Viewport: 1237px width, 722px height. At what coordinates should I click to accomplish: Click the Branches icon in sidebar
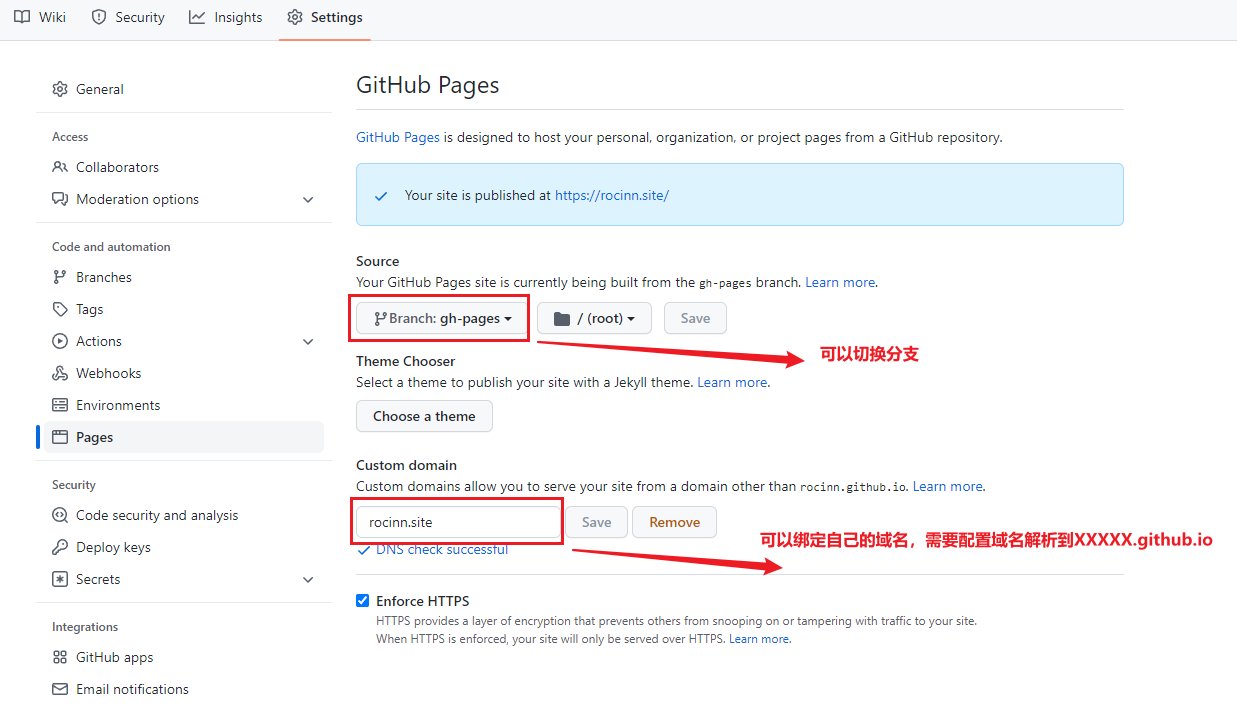pos(60,277)
